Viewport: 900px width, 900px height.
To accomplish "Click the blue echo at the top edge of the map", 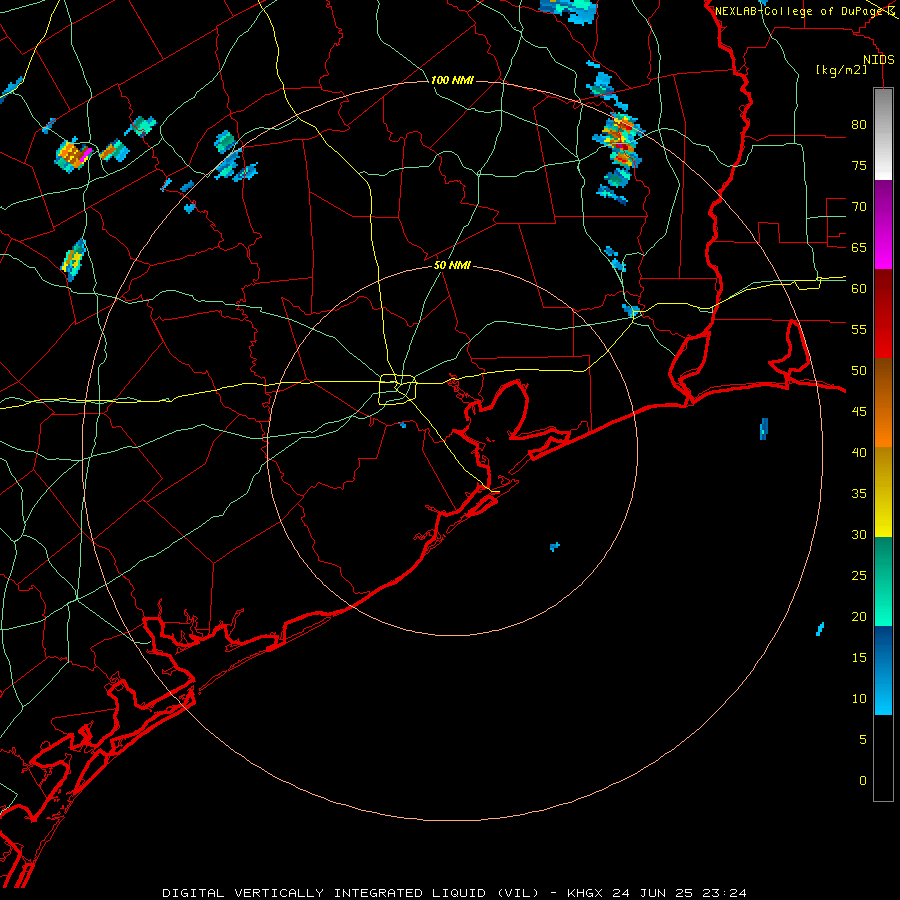I will pyautogui.click(x=568, y=10).
